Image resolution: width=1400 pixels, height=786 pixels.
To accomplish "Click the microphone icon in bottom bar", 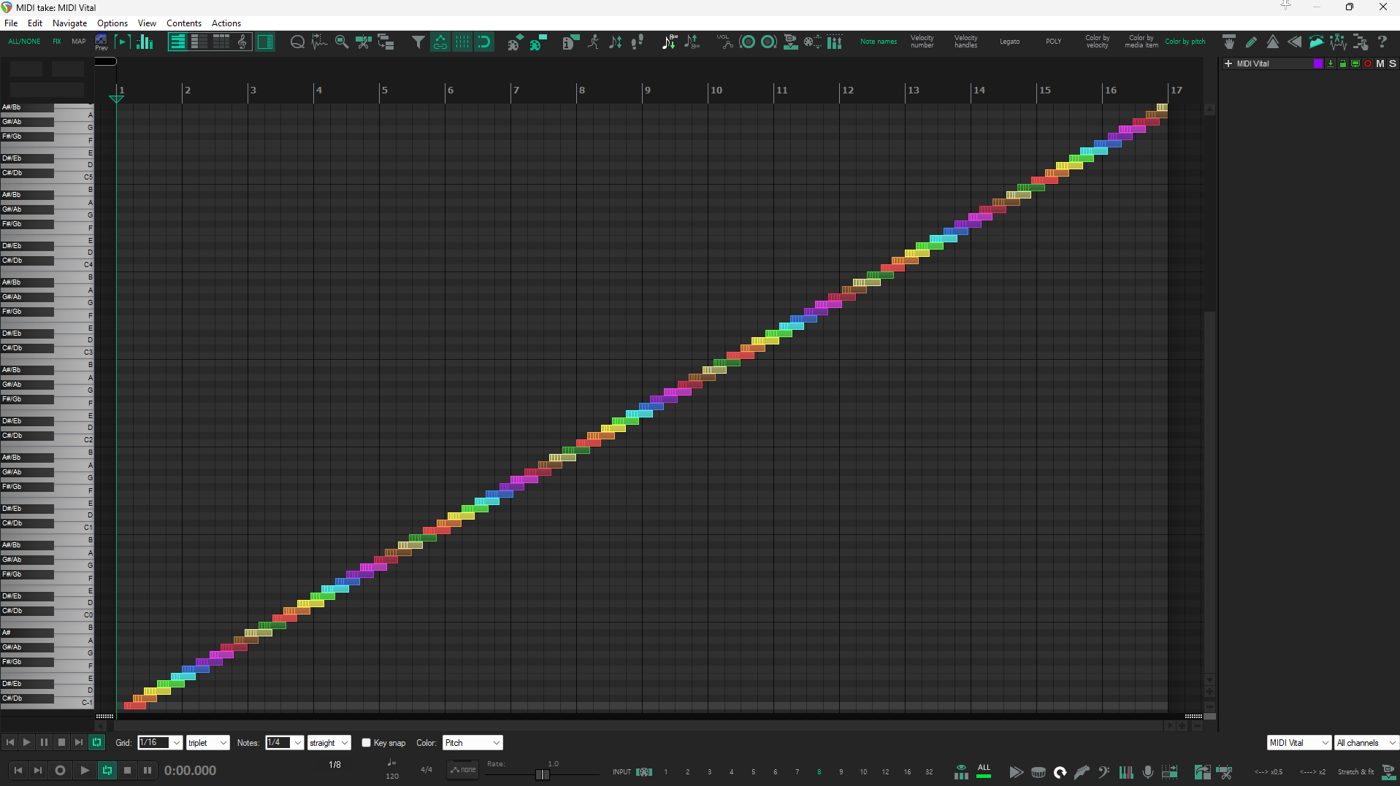I will [1148, 772].
